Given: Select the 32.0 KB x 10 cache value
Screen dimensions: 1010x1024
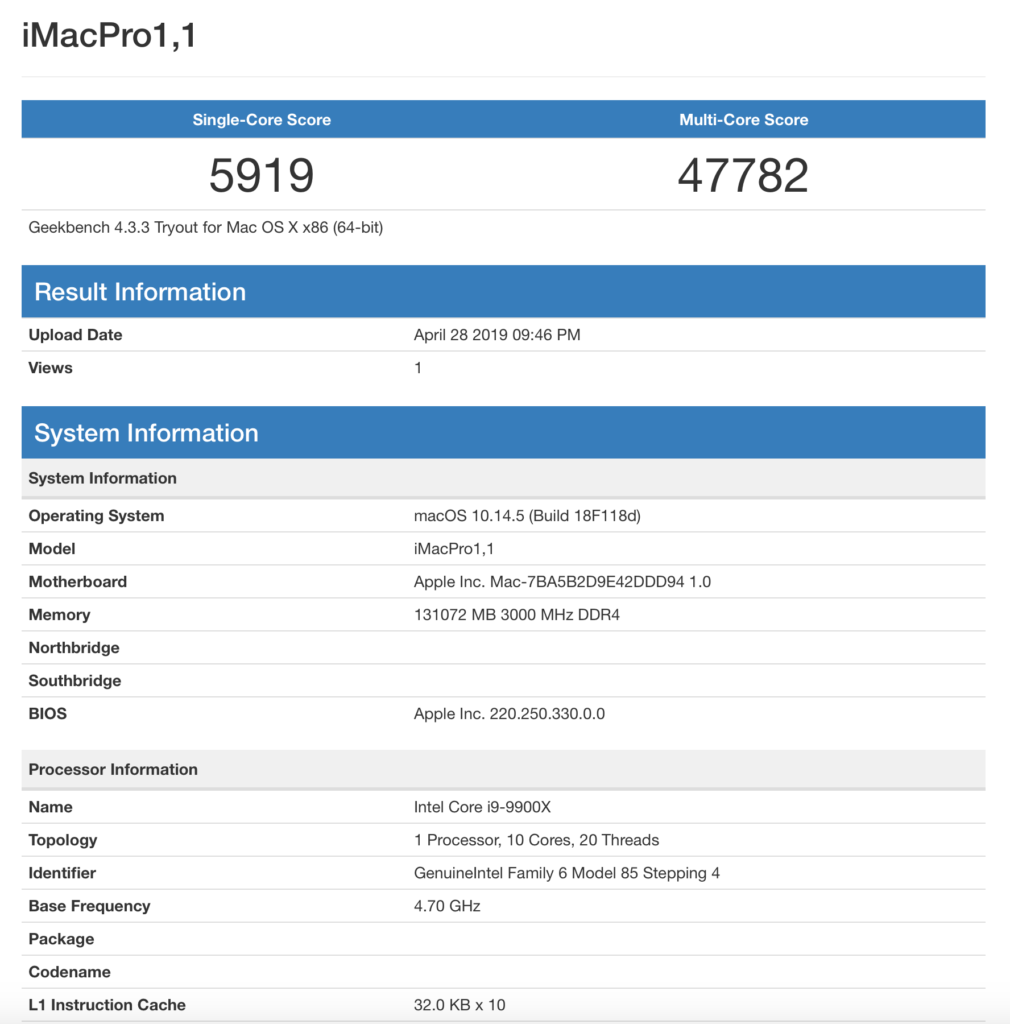Looking at the screenshot, I should click(x=460, y=1005).
